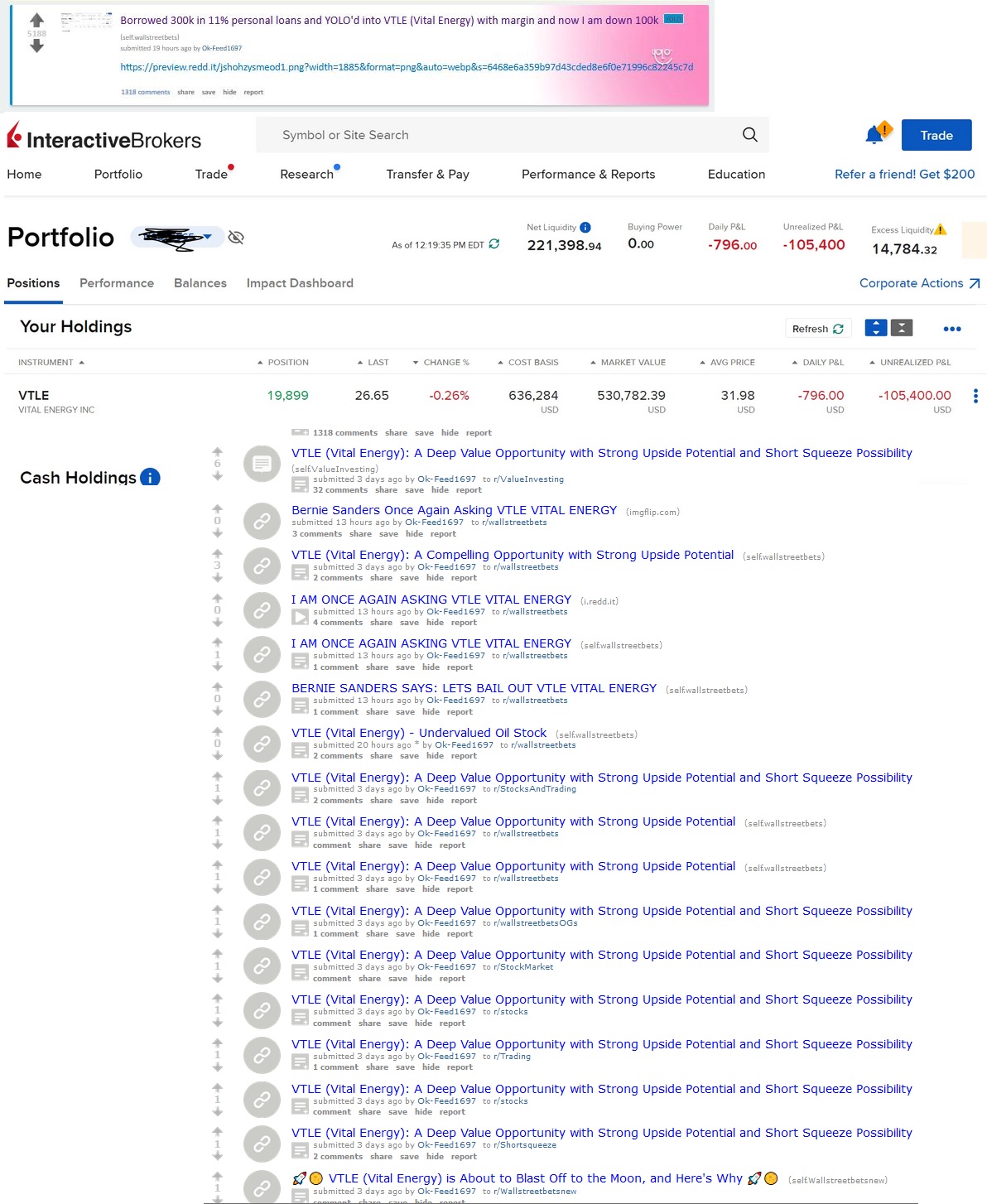Click the search magnifier icon
The height and width of the screenshot is (1204, 987).
[x=749, y=135]
